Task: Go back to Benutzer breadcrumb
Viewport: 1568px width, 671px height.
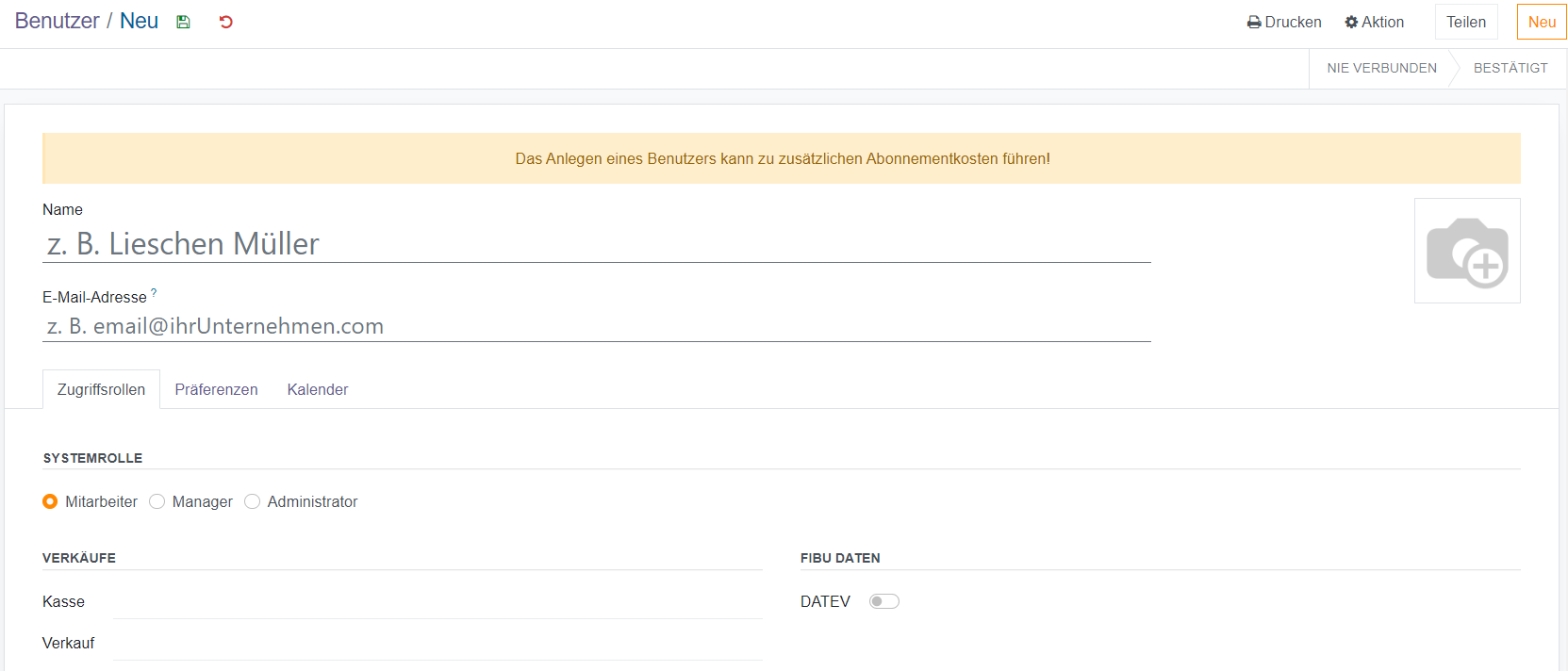Action: [57, 21]
